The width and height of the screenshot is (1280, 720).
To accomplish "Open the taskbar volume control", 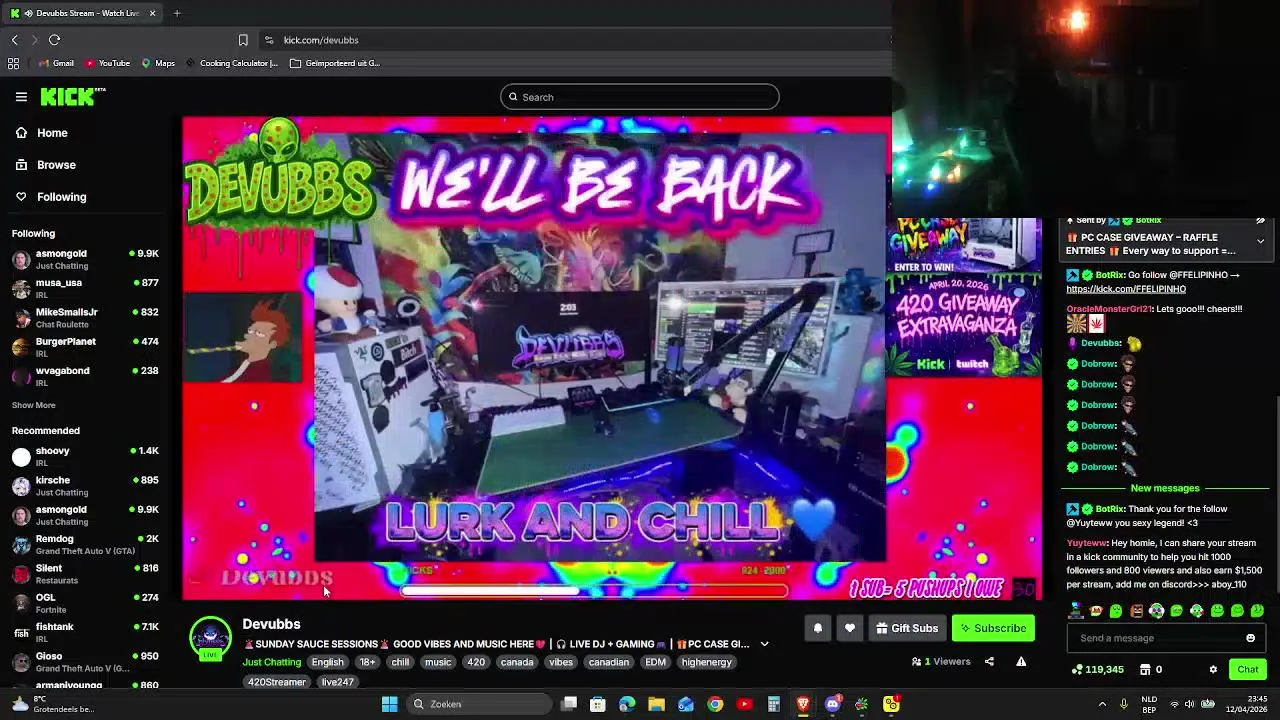I will 1190,704.
